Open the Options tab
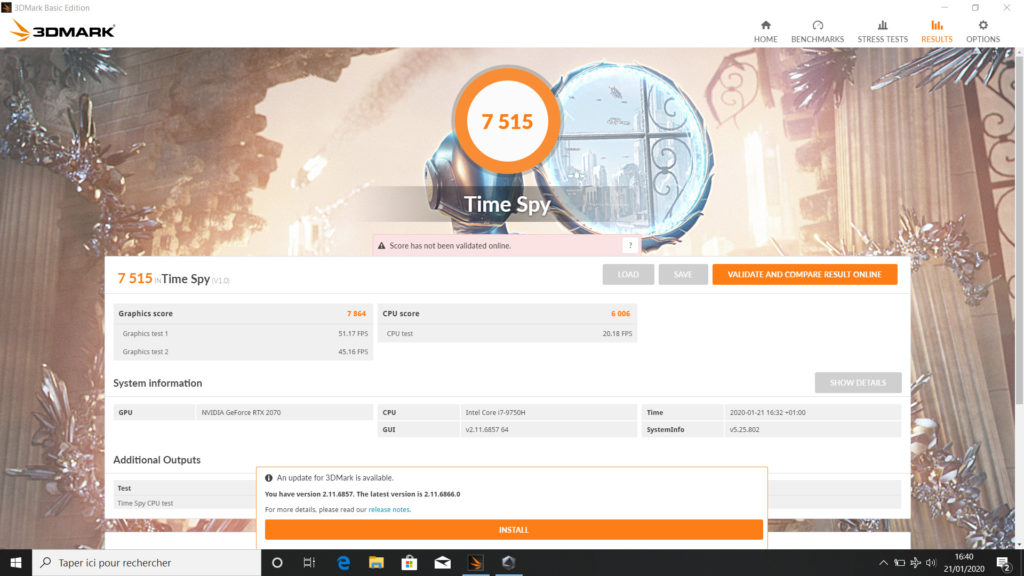The width and height of the screenshot is (1024, 576). [x=982, y=31]
